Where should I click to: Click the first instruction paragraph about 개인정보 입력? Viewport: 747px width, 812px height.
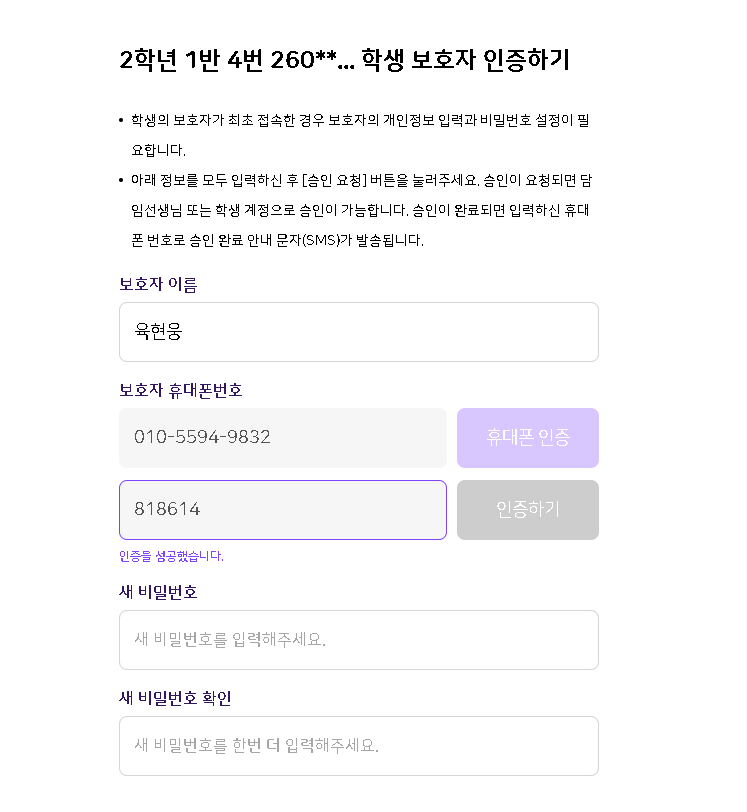(360, 135)
